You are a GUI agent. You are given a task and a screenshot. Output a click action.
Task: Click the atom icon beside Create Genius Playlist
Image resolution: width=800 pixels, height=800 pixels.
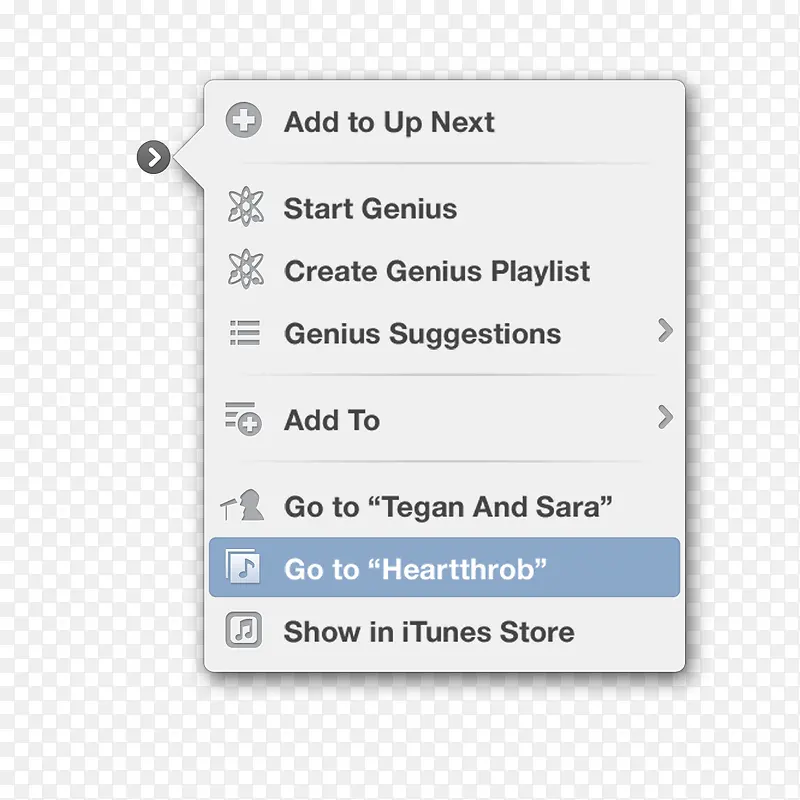[244, 271]
